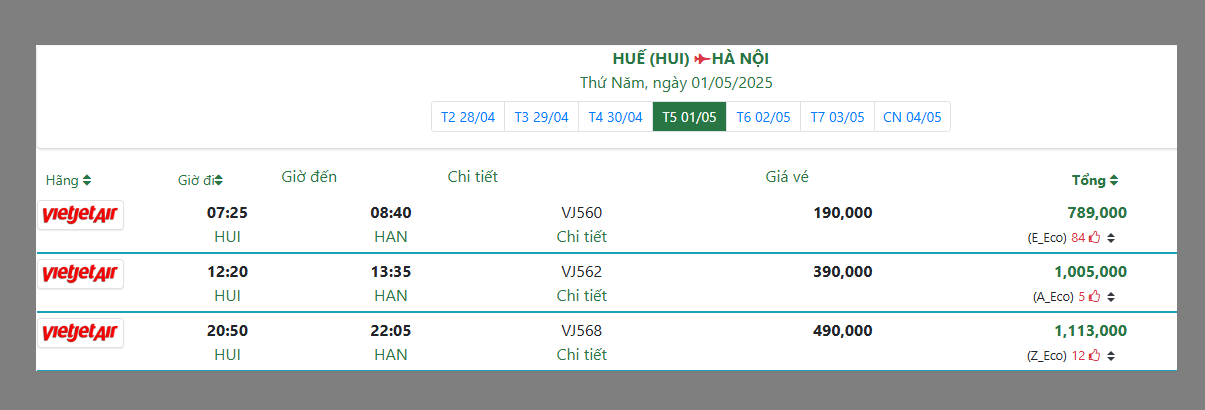The height and width of the screenshot is (410, 1205).
Task: Expand fare class options for A_Eco
Action: 1111,297
